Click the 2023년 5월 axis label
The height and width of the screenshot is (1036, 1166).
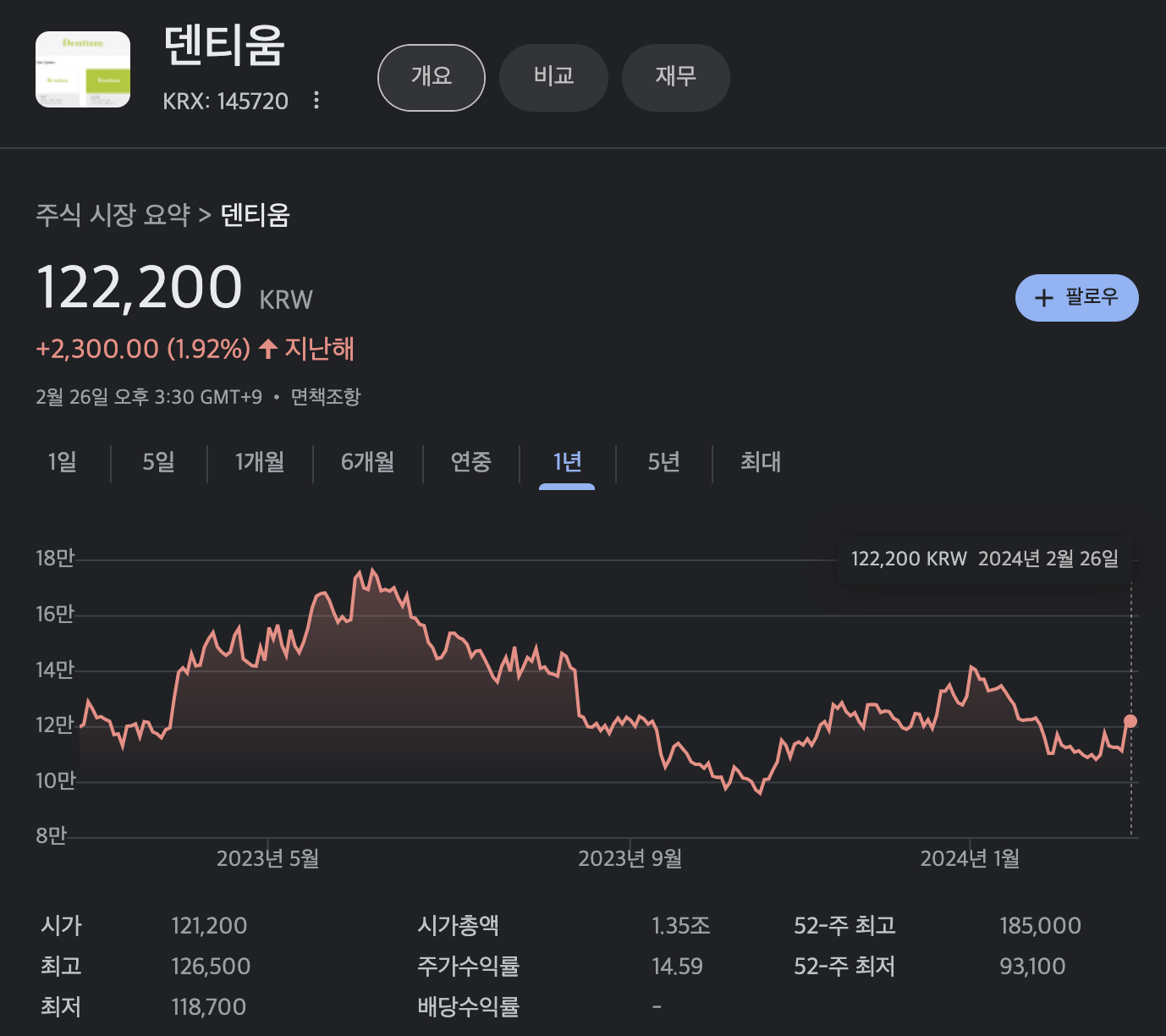pyautogui.click(x=268, y=859)
